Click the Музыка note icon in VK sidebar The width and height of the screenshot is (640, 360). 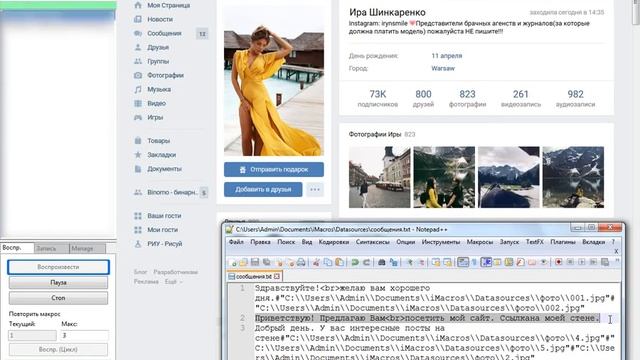point(138,89)
